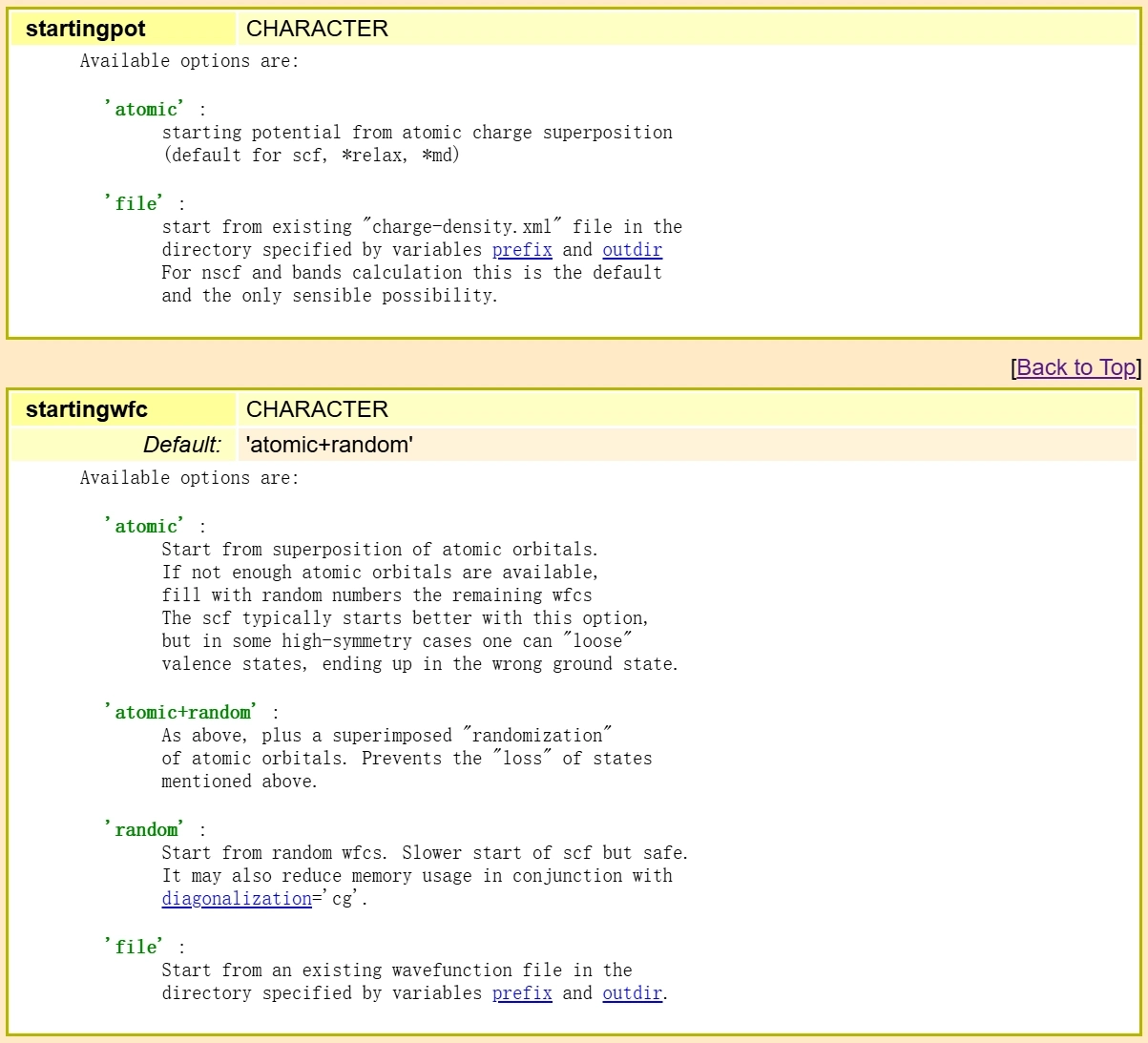The width and height of the screenshot is (1148, 1043).
Task: Click the CHARACTER type in the startingwfc header
Action: point(317,409)
